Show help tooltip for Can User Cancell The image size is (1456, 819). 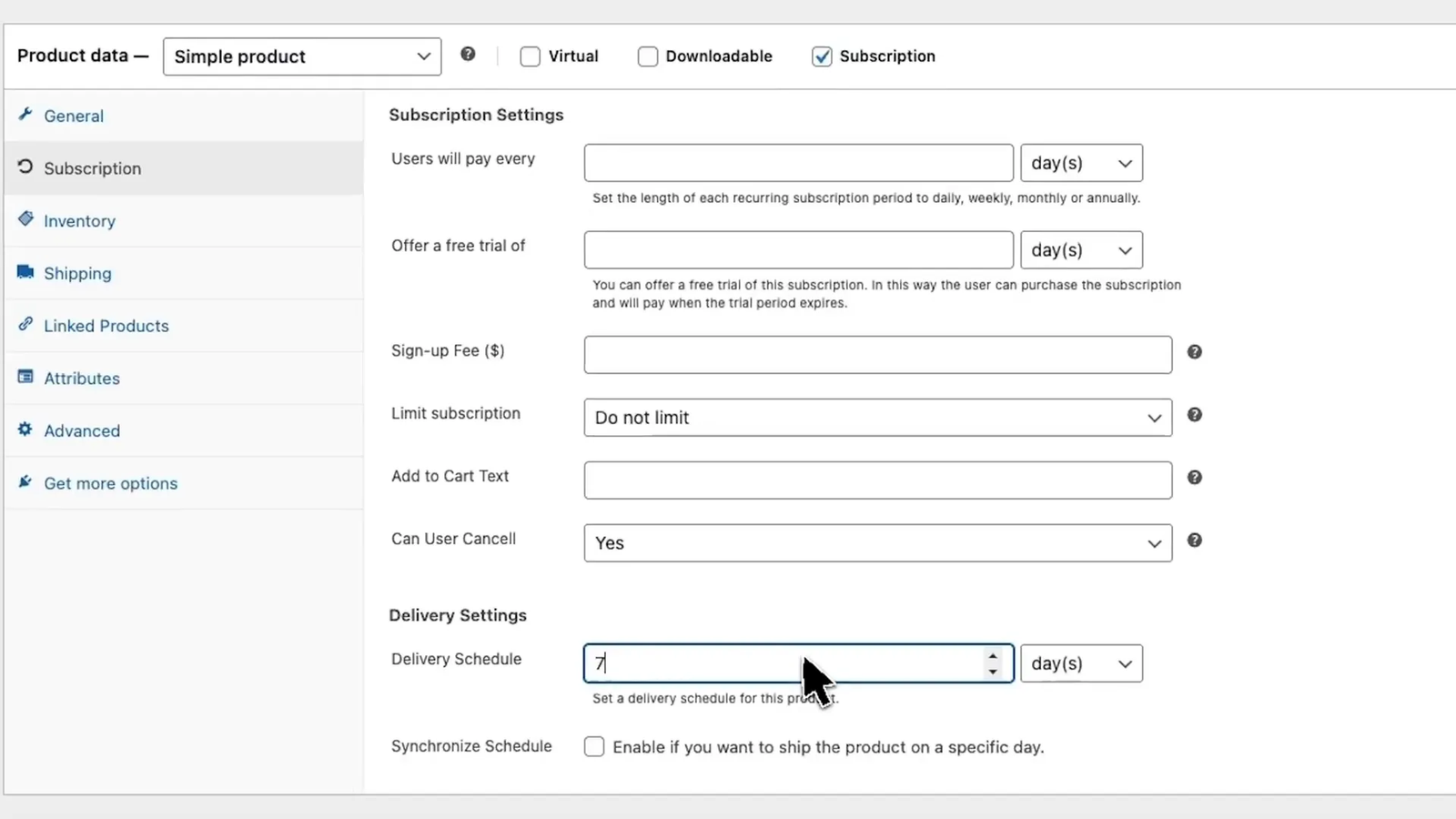point(1195,541)
